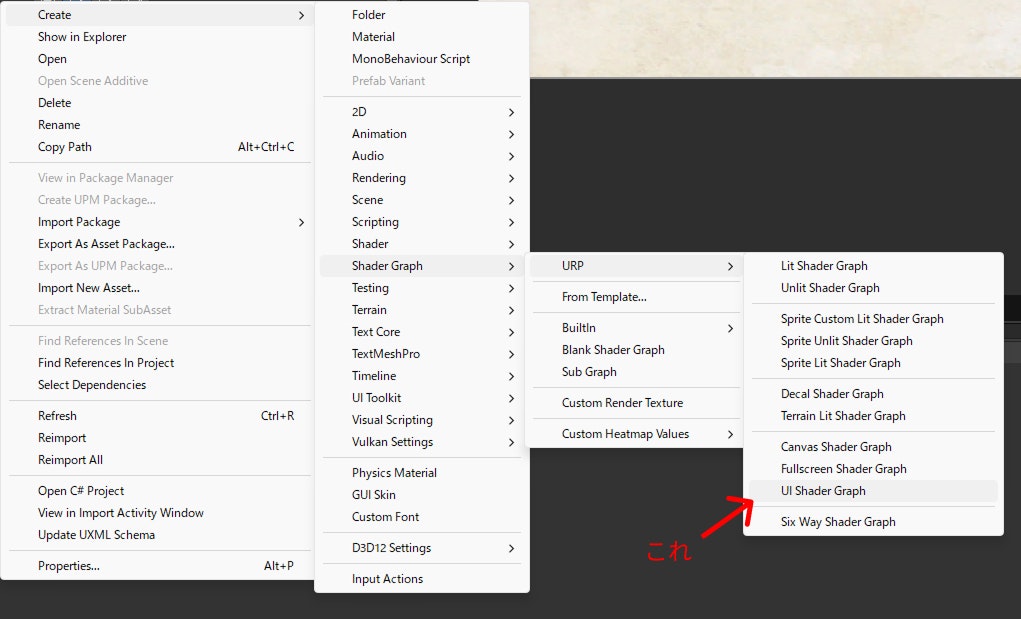Create a Six Way Shader Graph
Viewport: 1021px width, 619px height.
click(873, 522)
